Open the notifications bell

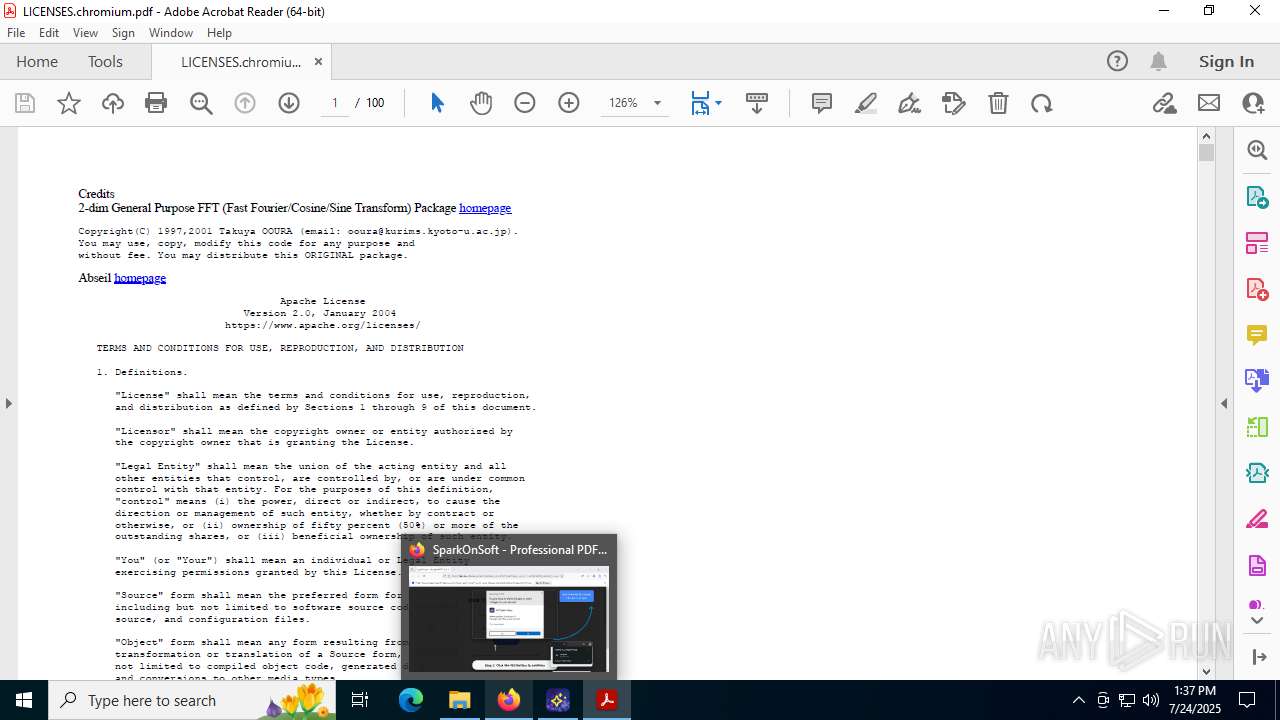click(1158, 61)
